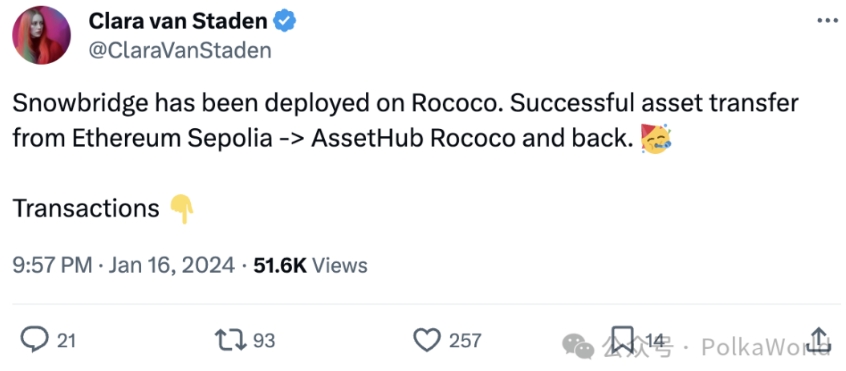Click the share upload icon

pyautogui.click(x=820, y=339)
